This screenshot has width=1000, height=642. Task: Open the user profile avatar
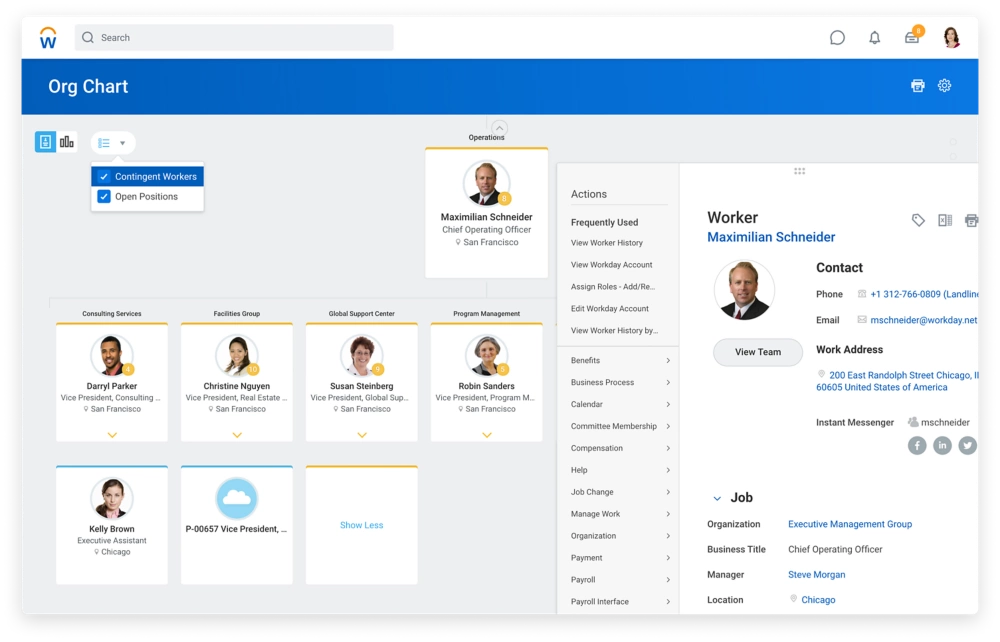pyautogui.click(x=951, y=38)
